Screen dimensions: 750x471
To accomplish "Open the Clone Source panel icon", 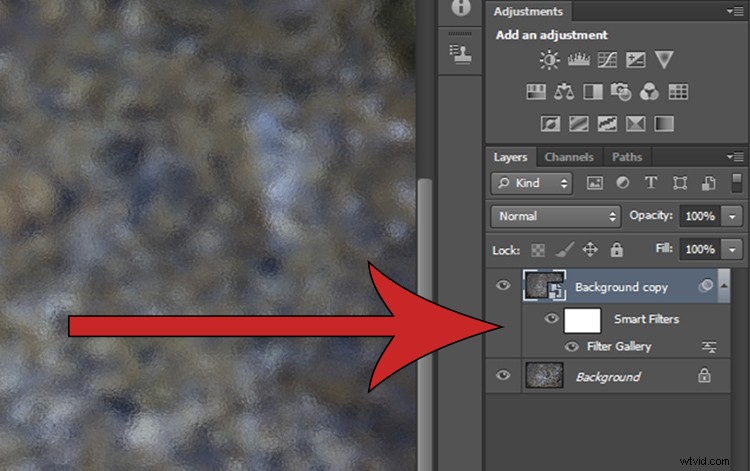I will pyautogui.click(x=460, y=54).
